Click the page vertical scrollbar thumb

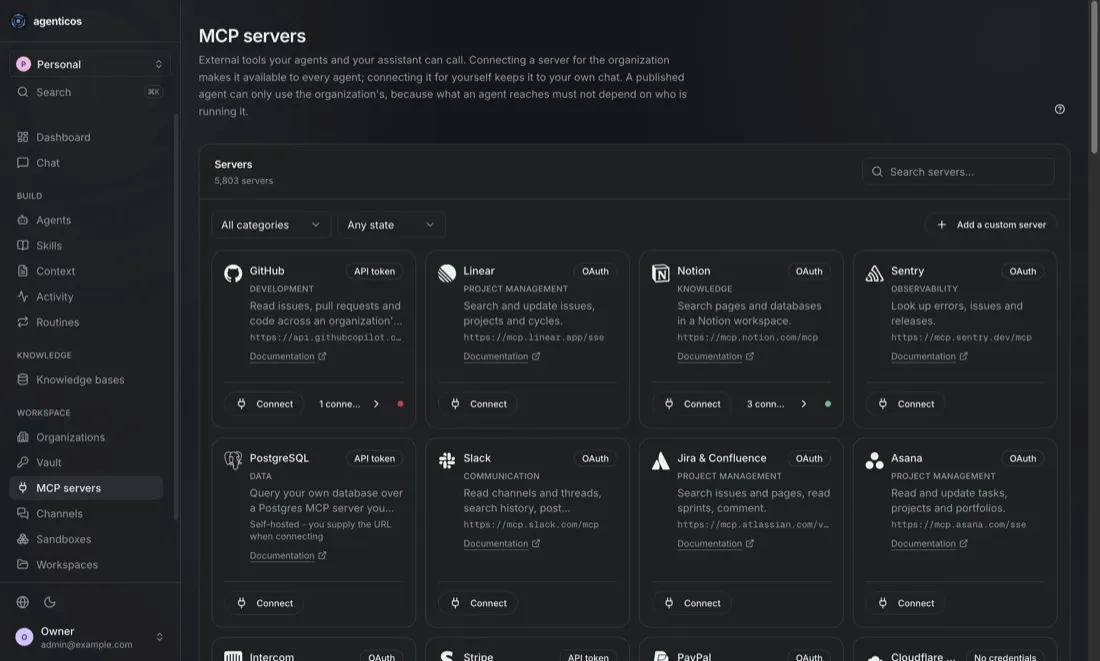tap(1094, 77)
